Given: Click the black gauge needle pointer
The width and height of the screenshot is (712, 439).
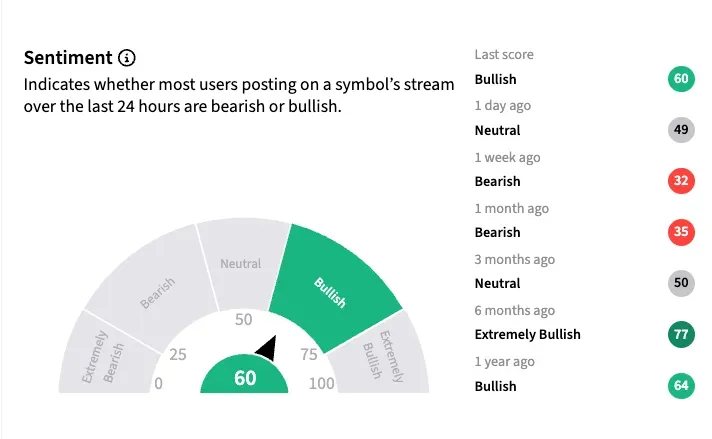Looking at the screenshot, I should (x=266, y=347).
